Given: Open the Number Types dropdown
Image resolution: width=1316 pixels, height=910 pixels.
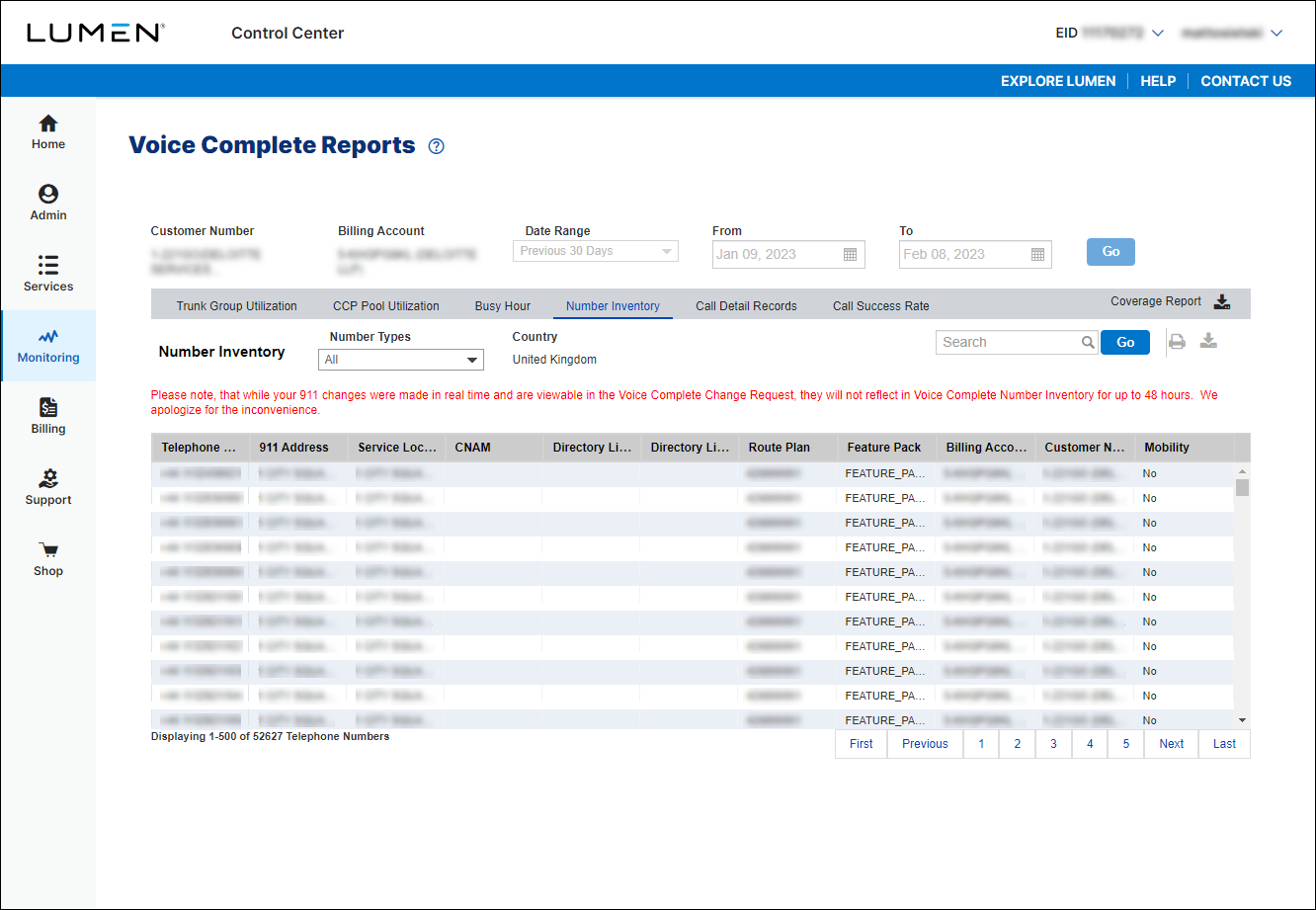Looking at the screenshot, I should click(401, 360).
